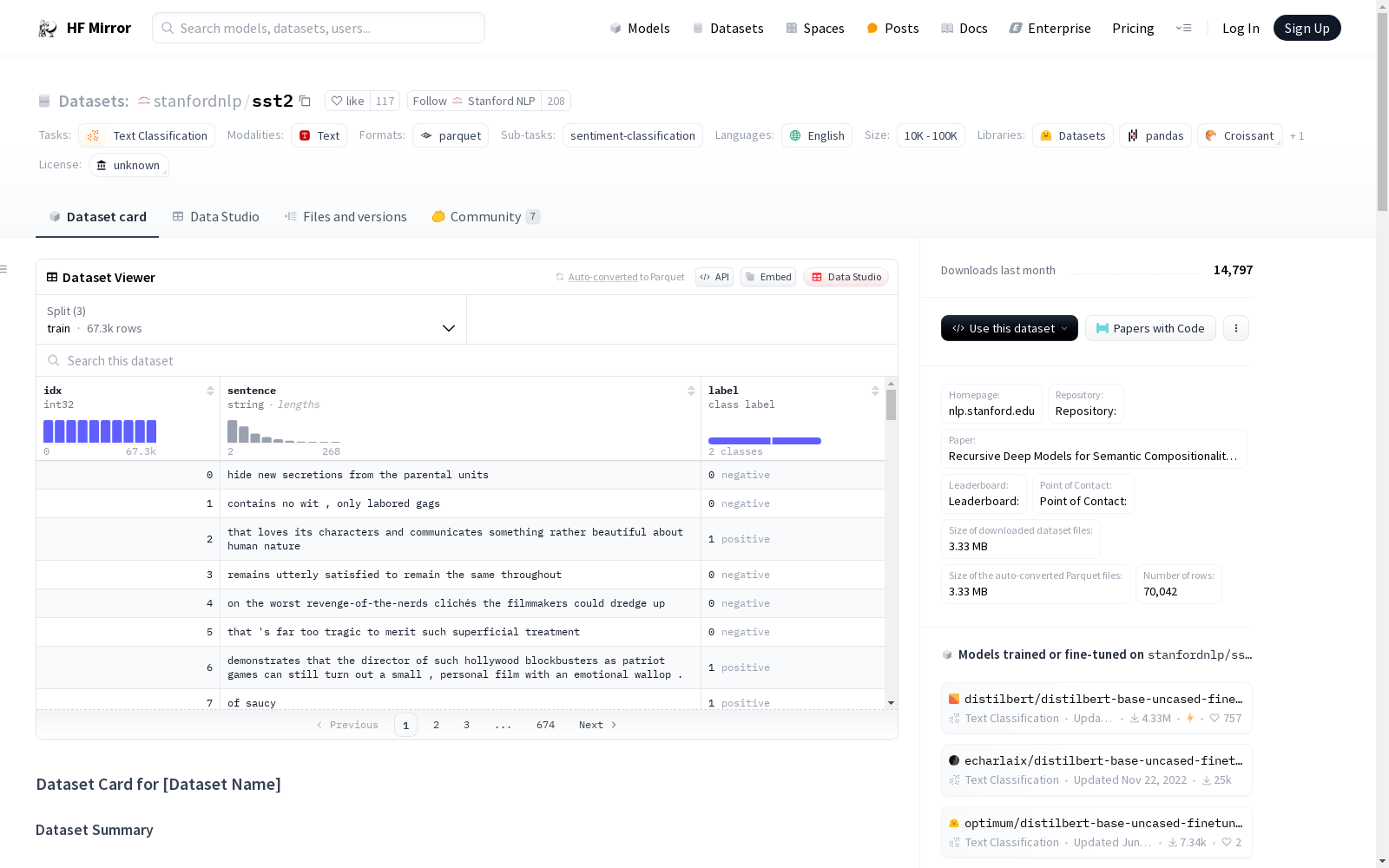The height and width of the screenshot is (868, 1389).
Task: Open Data Studio red button
Action: (x=846, y=277)
